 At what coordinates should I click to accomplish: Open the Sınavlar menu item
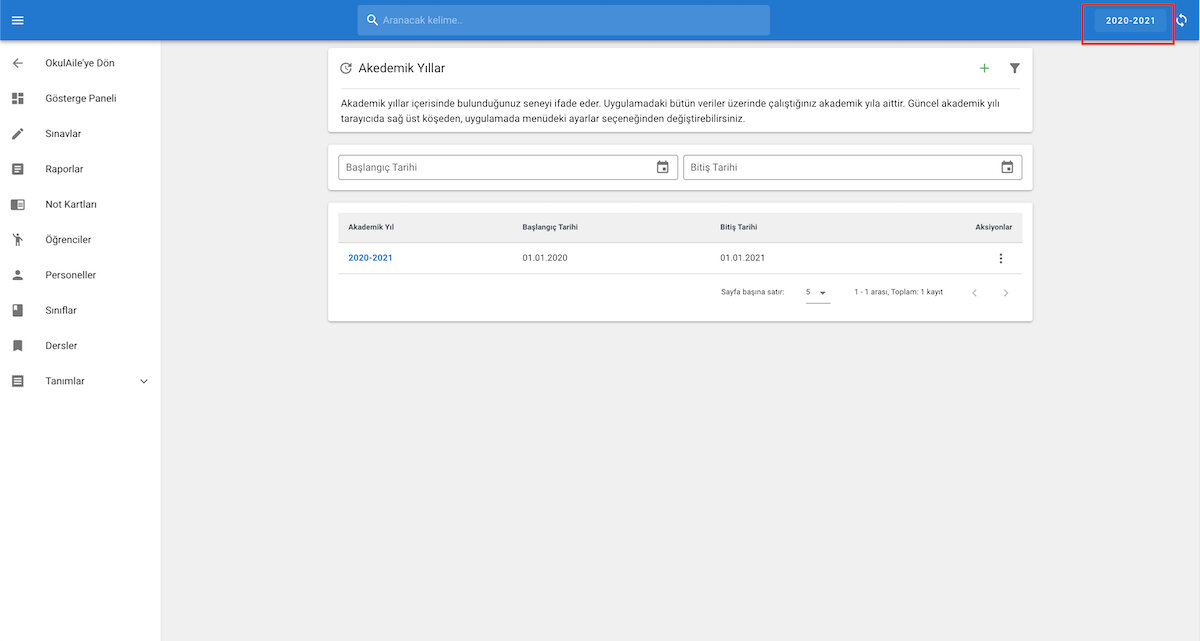pyautogui.click(x=63, y=134)
